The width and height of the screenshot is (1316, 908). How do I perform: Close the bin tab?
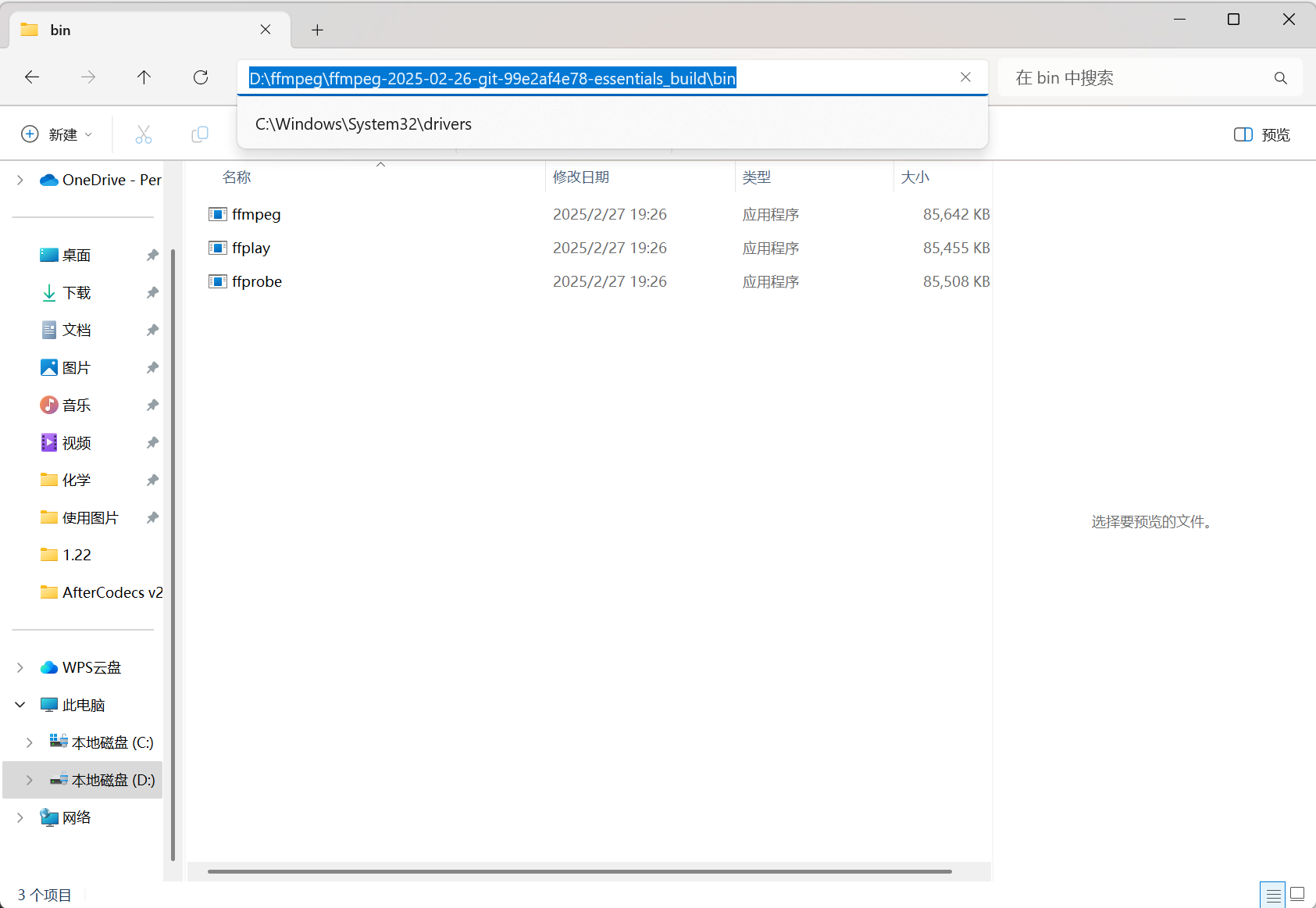(x=266, y=30)
